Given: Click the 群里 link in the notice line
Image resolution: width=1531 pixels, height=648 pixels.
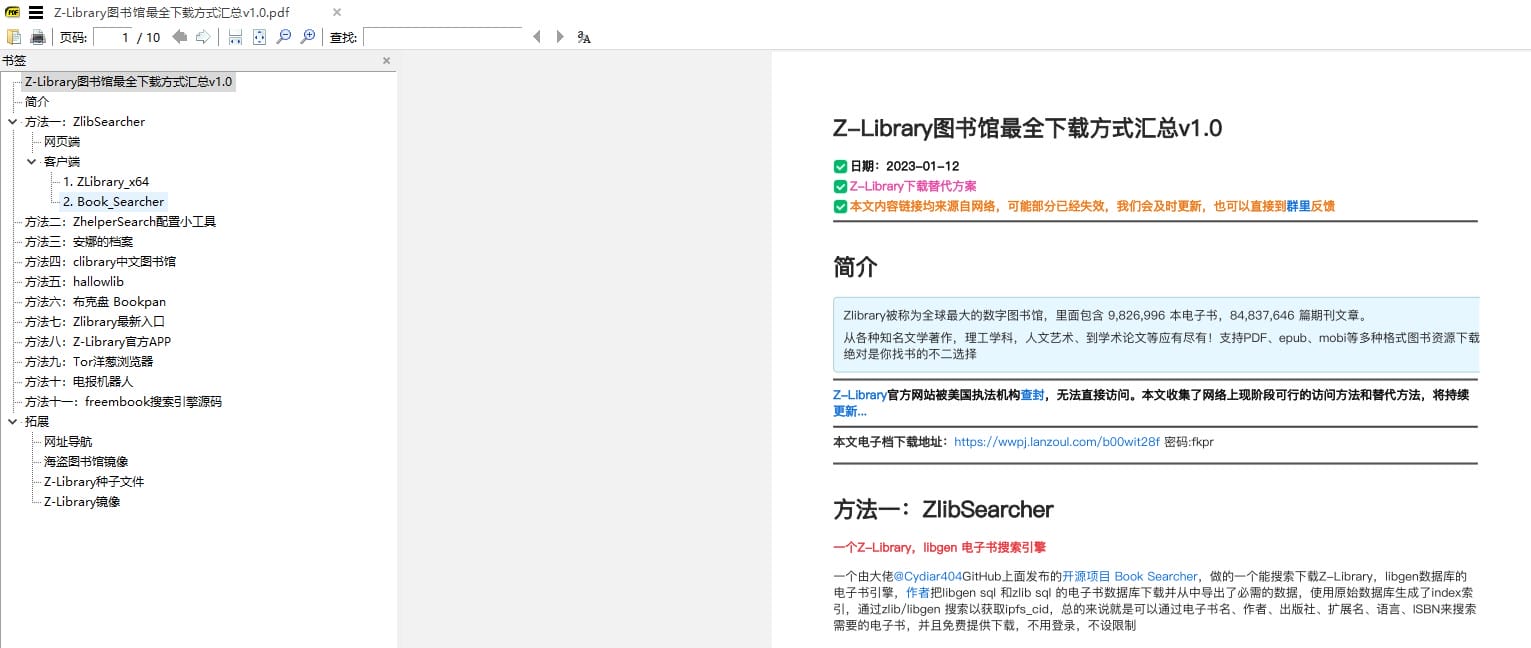Looking at the screenshot, I should [1298, 206].
